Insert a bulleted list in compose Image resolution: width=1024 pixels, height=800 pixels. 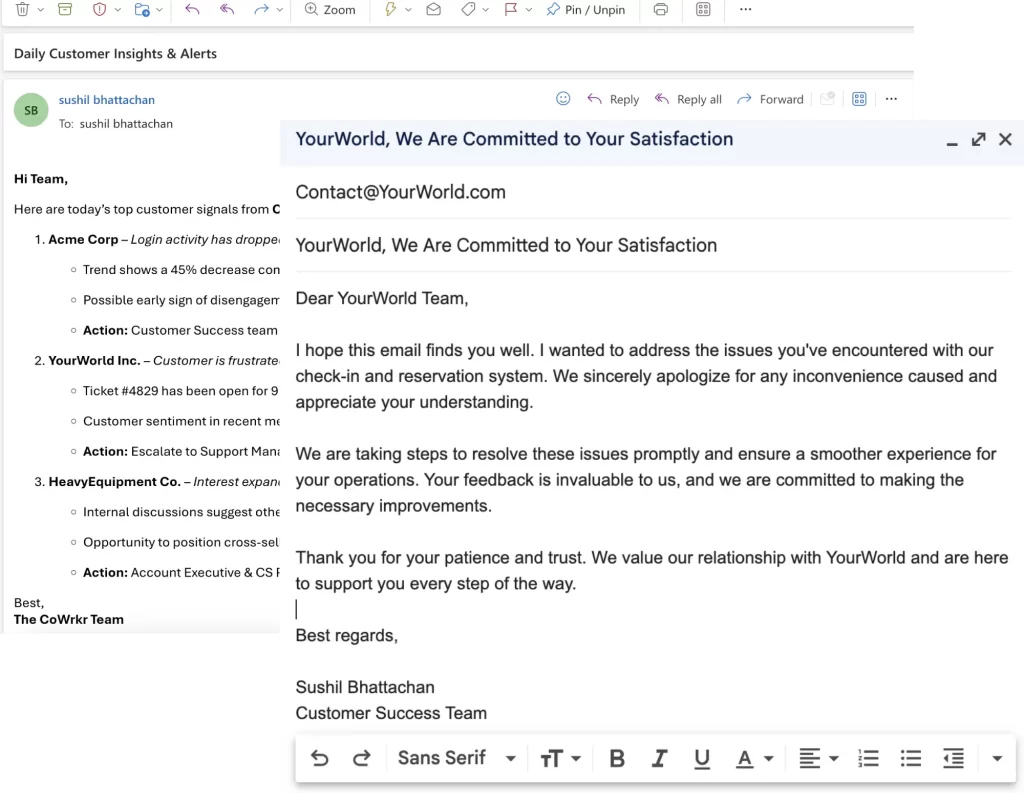click(x=910, y=758)
